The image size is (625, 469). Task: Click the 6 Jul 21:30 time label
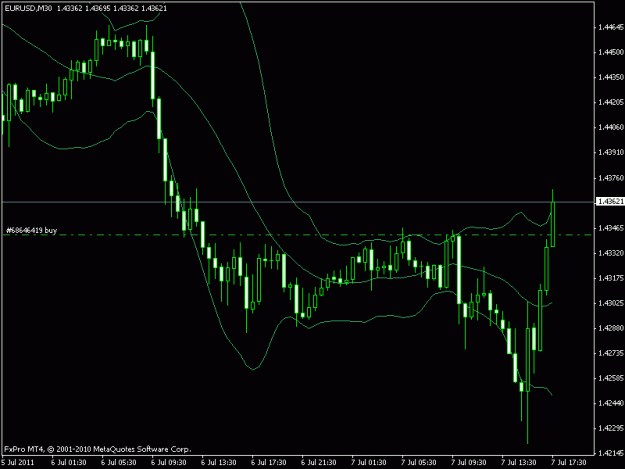tap(318, 463)
